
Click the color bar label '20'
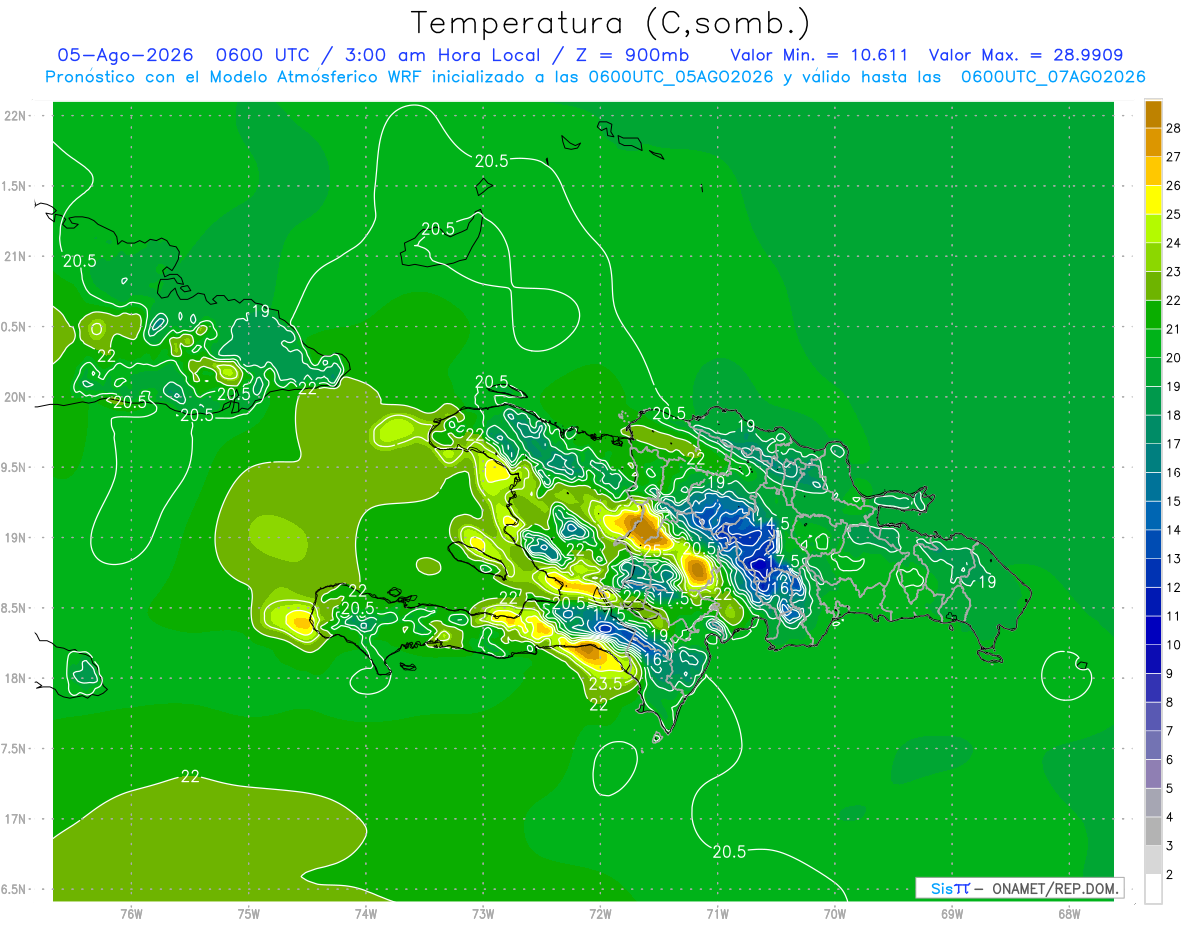[1174, 358]
